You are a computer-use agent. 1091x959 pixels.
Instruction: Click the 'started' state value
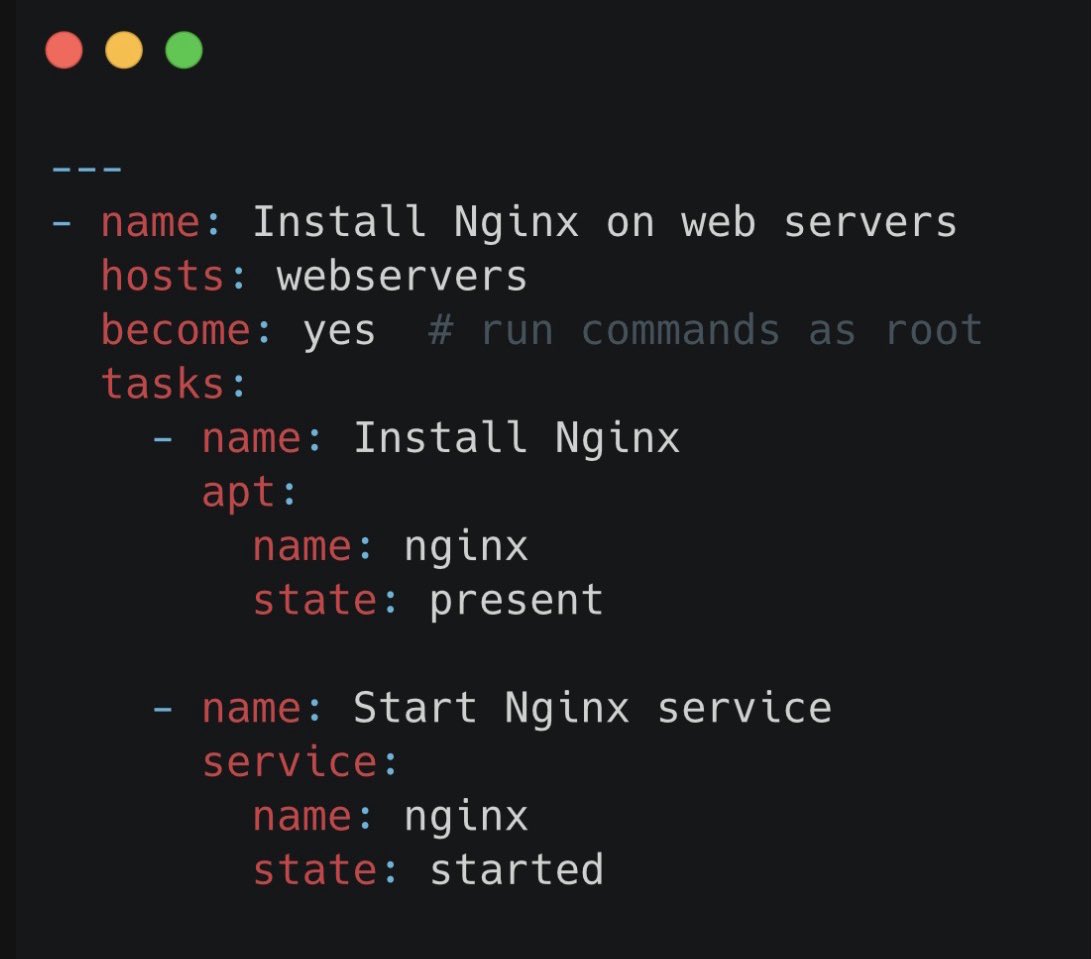click(x=516, y=870)
